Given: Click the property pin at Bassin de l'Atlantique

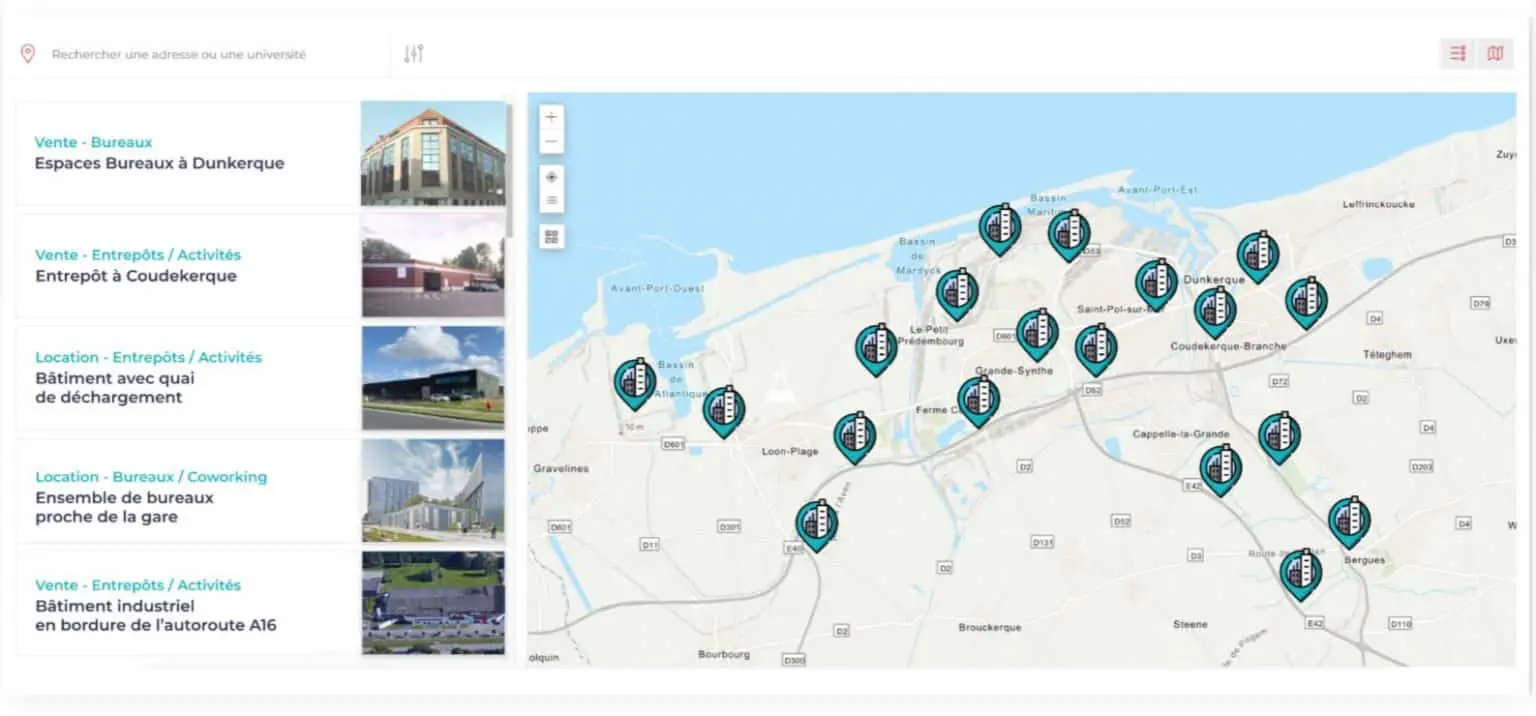Looking at the screenshot, I should (x=635, y=382).
